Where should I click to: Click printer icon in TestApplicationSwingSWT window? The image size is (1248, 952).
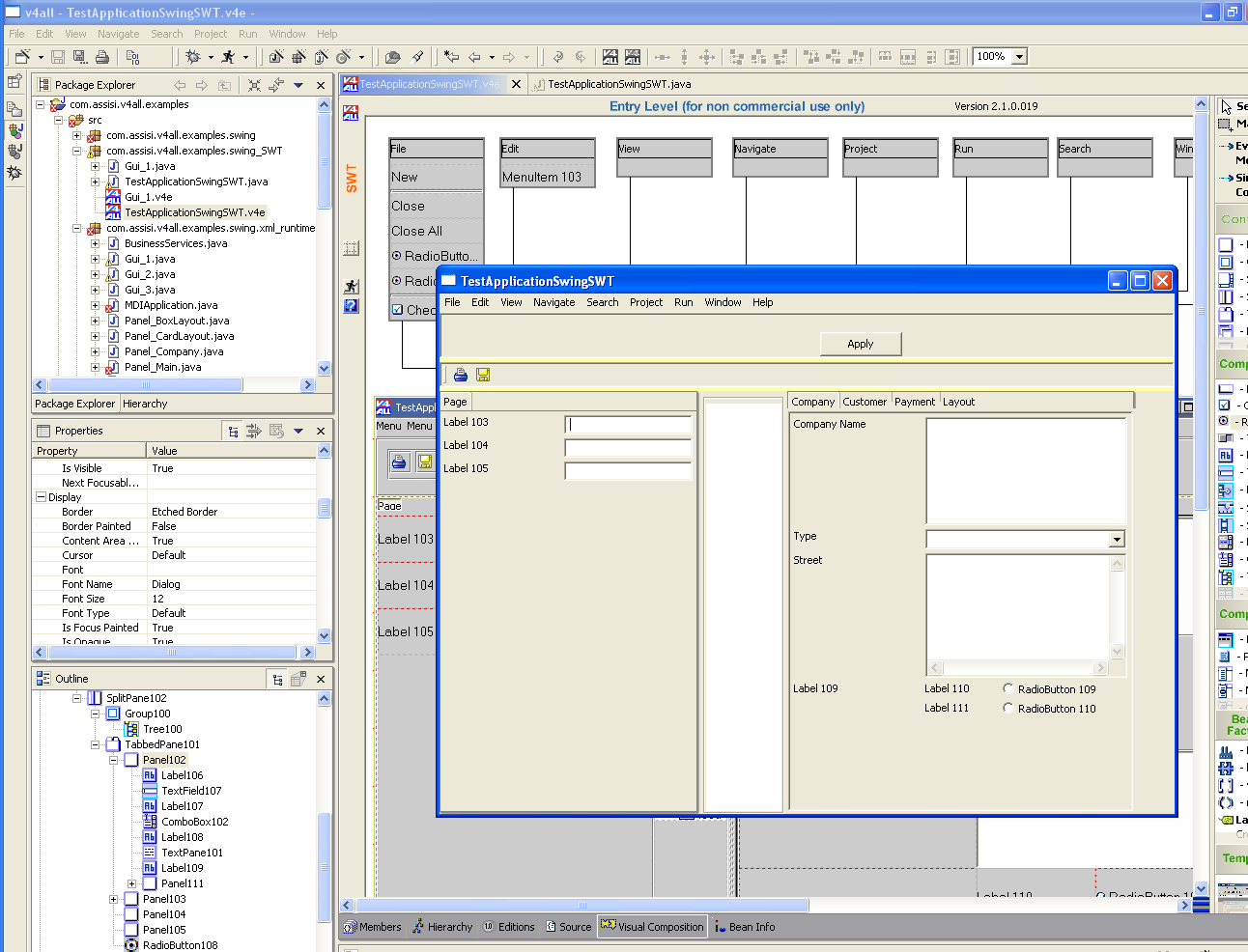click(461, 375)
